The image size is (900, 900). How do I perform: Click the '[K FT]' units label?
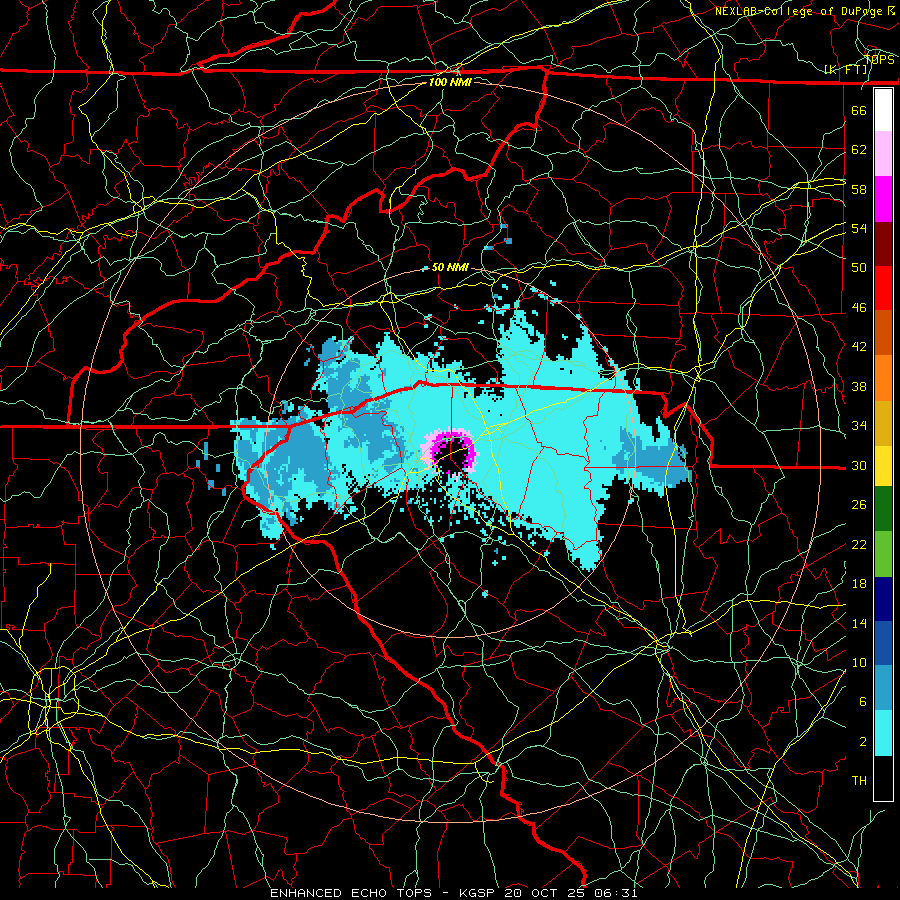click(845, 70)
